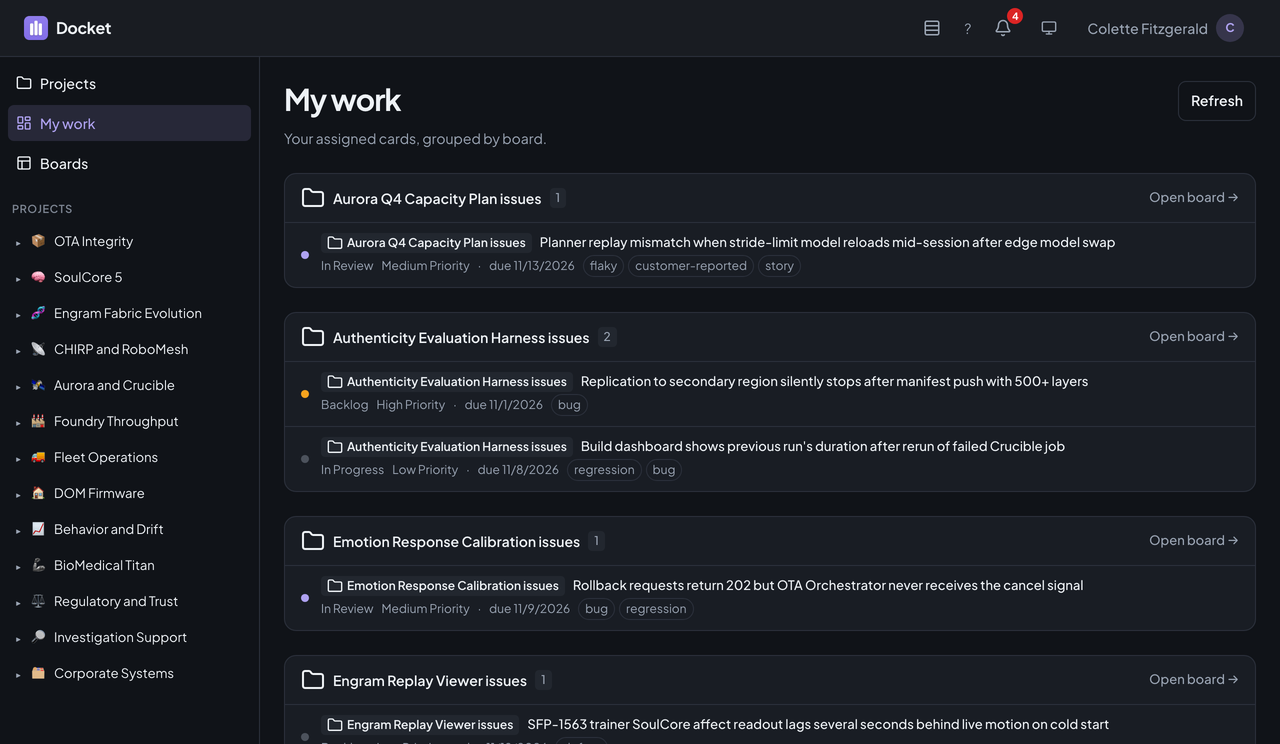
Task: Click the Docket logo icon
Action: 36,28
